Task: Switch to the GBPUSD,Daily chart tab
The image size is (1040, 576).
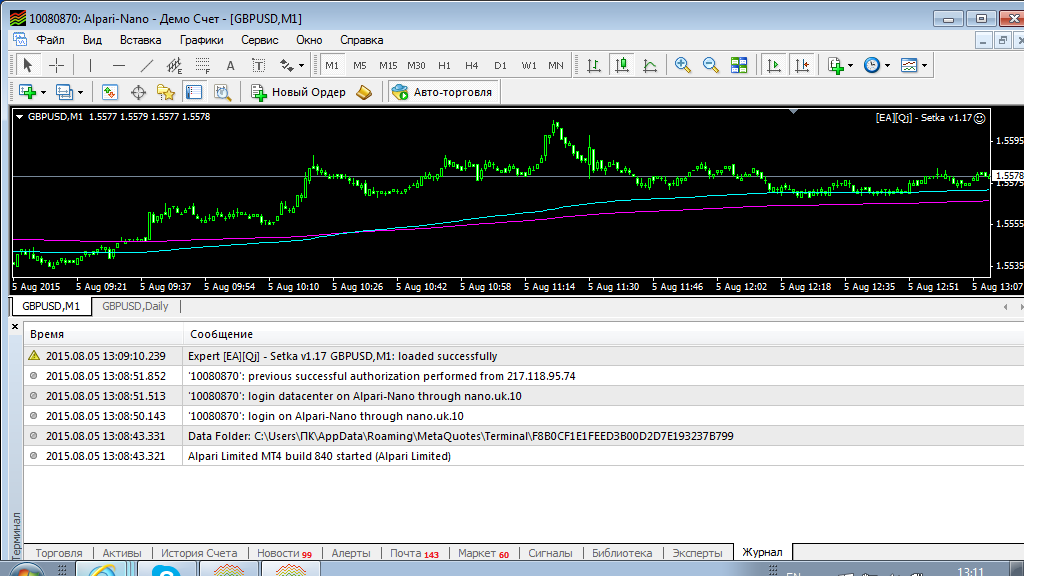Action: [x=135, y=306]
